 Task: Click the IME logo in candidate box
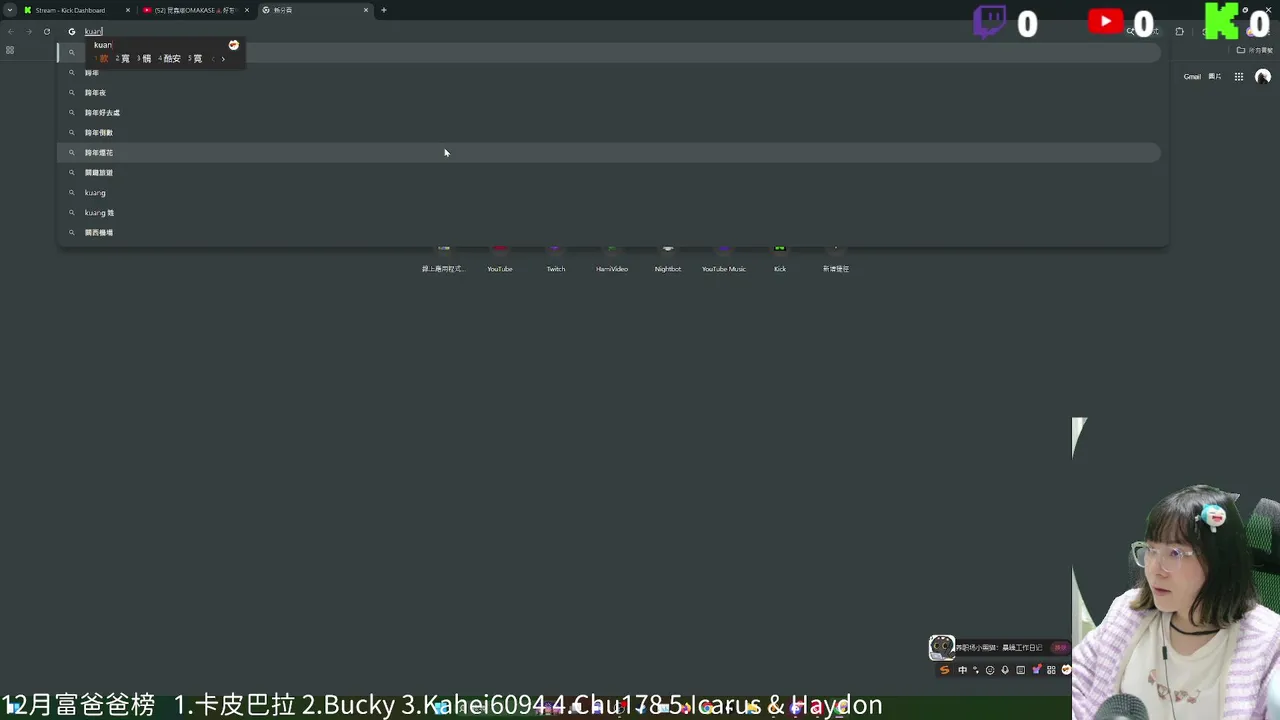234,45
